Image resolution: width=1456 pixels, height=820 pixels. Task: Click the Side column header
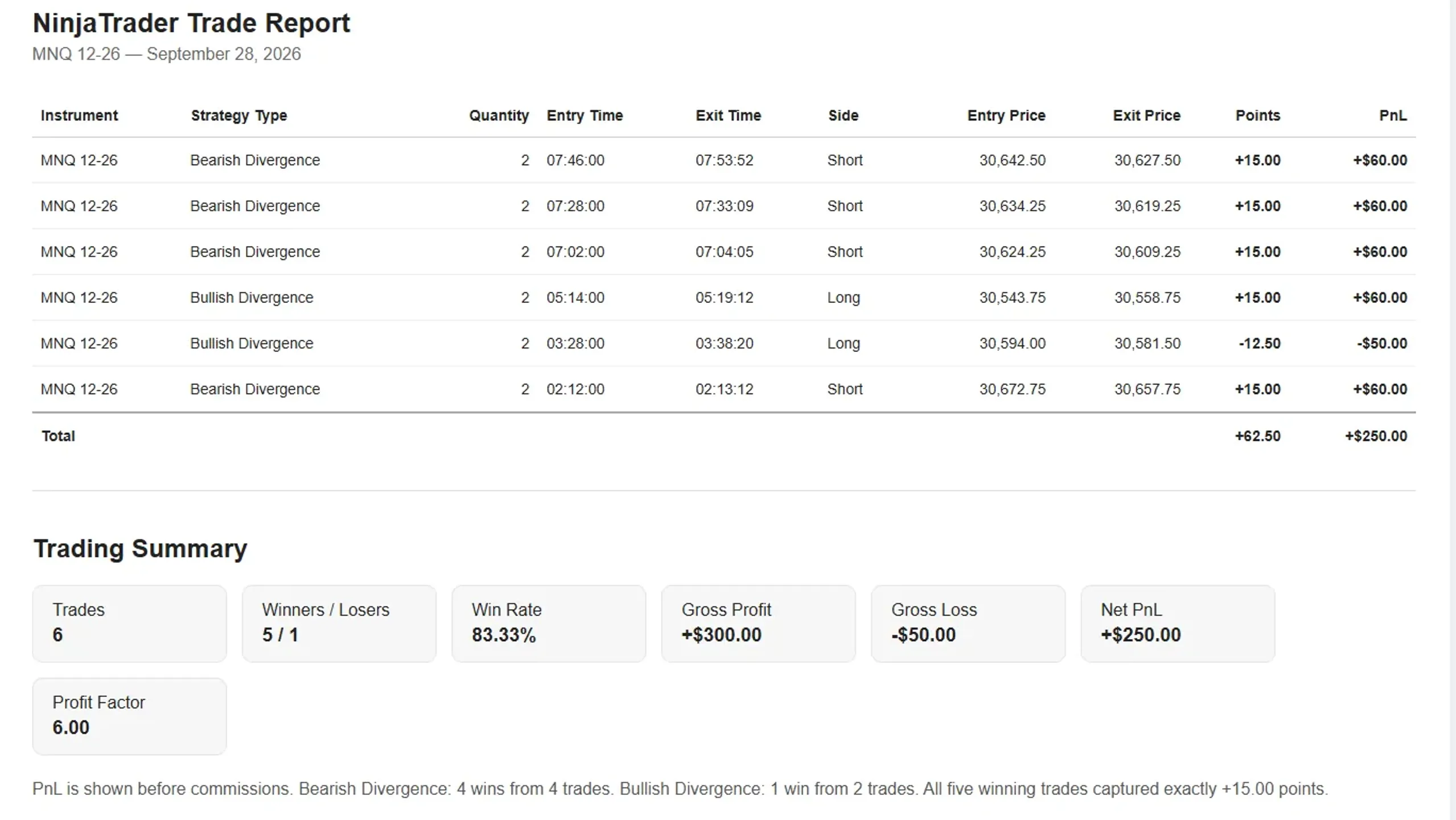pos(843,116)
